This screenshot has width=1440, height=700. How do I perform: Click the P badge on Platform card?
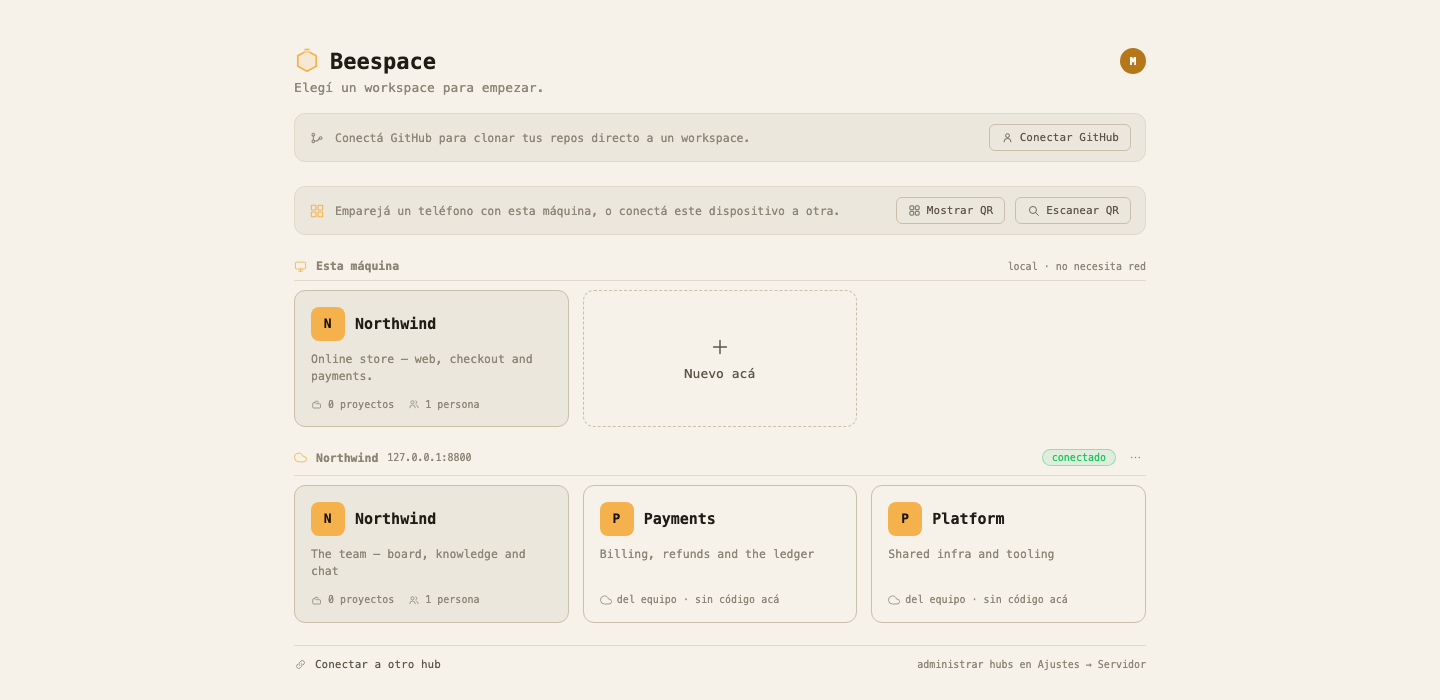point(905,519)
